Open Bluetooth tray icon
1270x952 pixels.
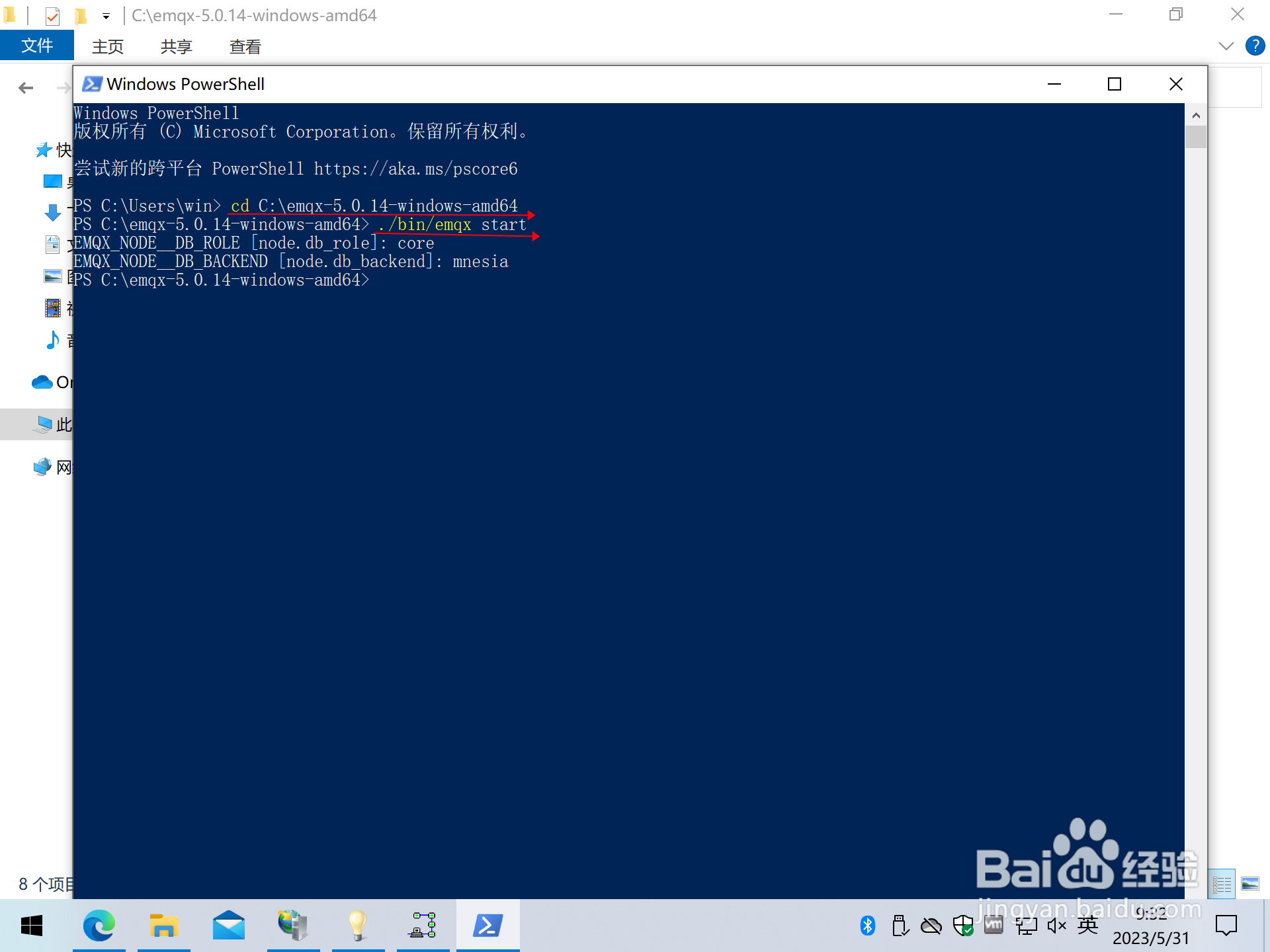click(x=868, y=926)
